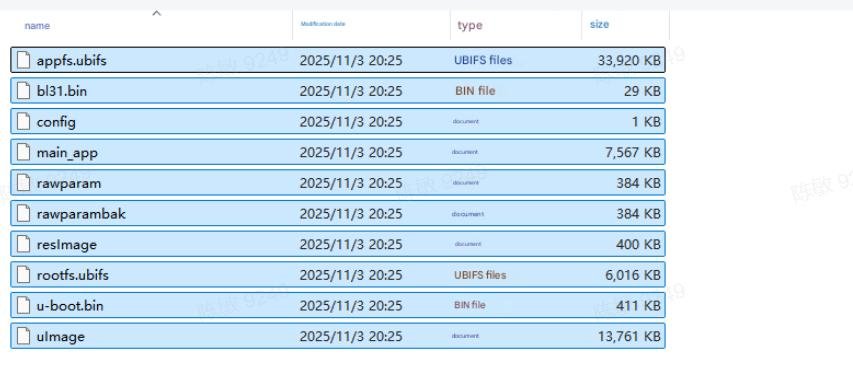Click the rootfs.ubifs file icon
This screenshot has width=853, height=390.
pos(23,275)
